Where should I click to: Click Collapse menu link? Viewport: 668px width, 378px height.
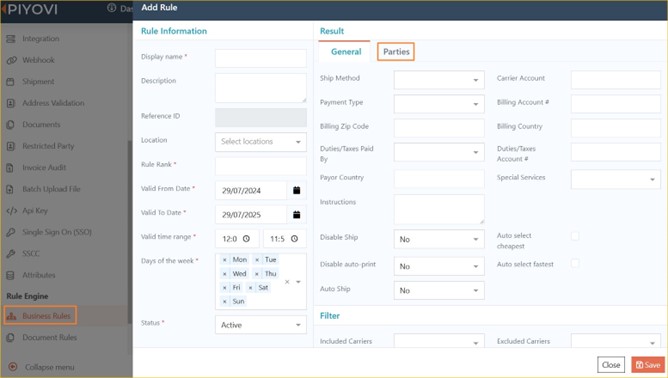click(x=49, y=367)
